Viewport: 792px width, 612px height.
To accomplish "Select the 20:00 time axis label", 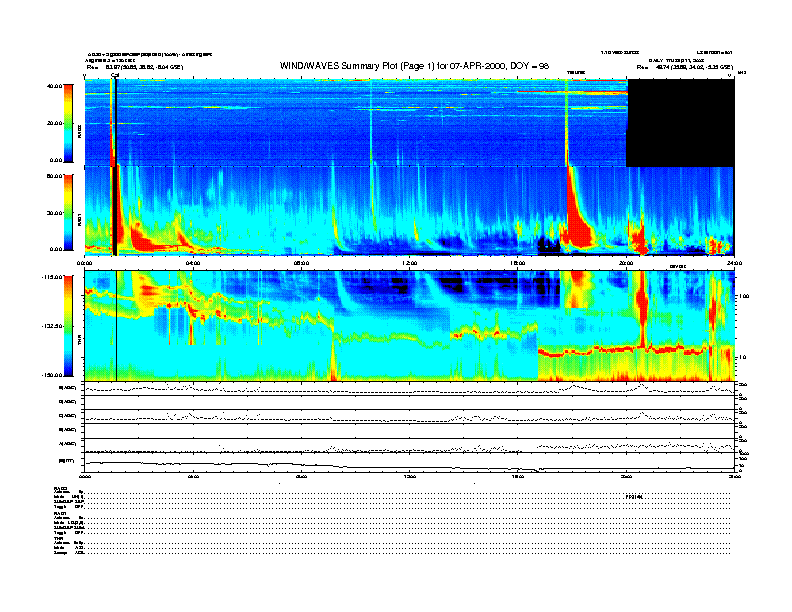I will pos(626,262).
